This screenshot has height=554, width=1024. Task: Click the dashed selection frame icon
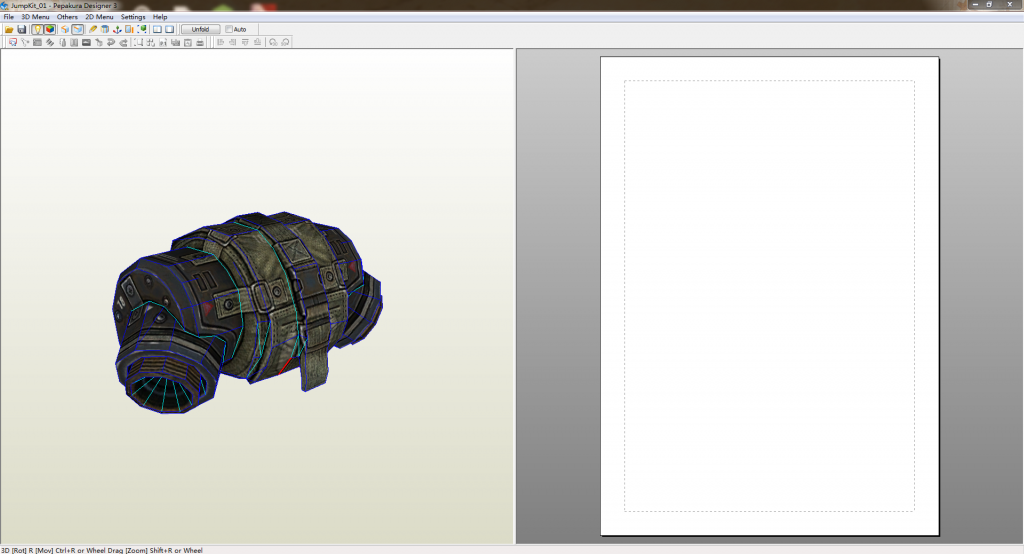point(138,42)
